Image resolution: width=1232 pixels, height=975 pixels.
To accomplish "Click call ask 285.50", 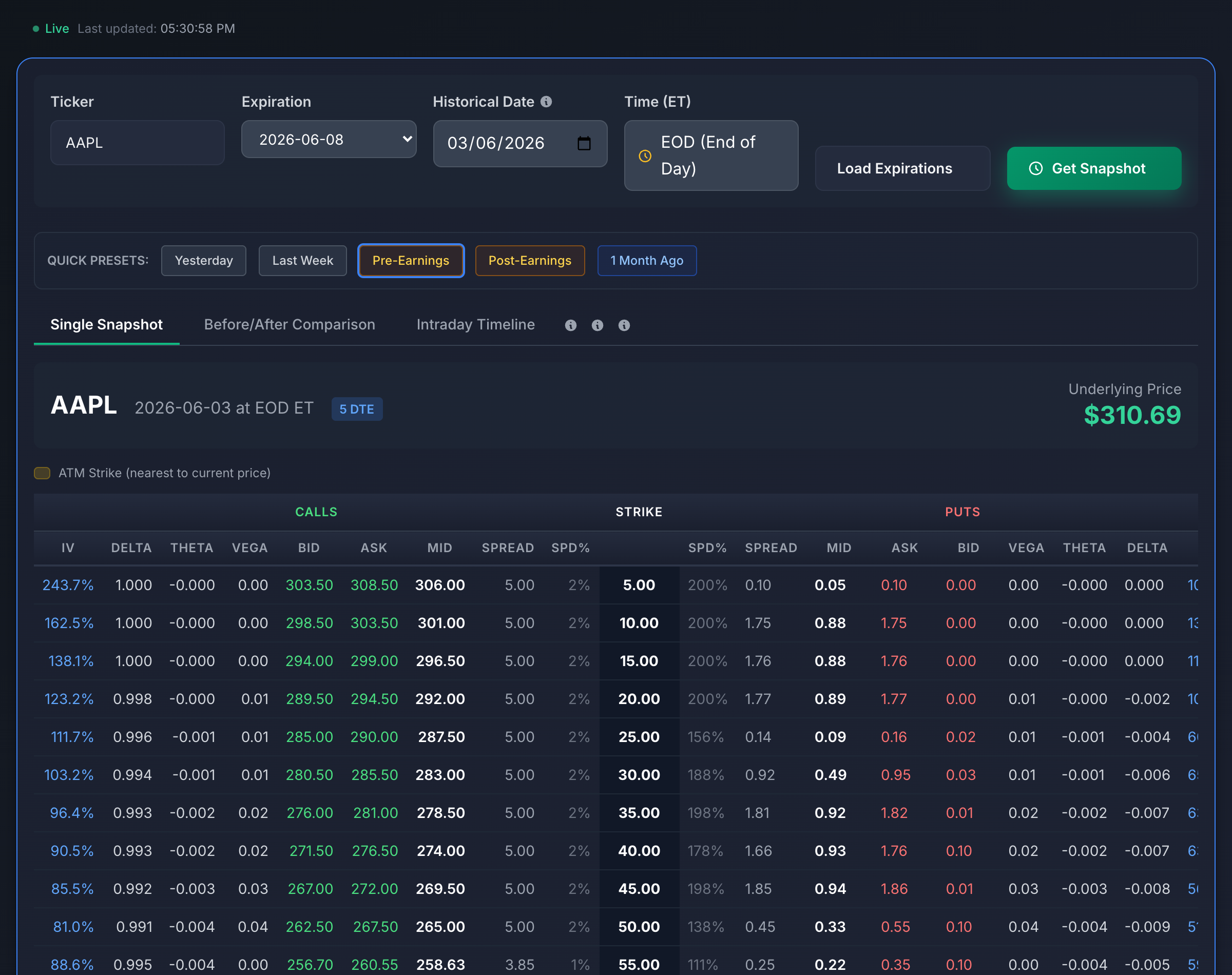I will [x=375, y=775].
